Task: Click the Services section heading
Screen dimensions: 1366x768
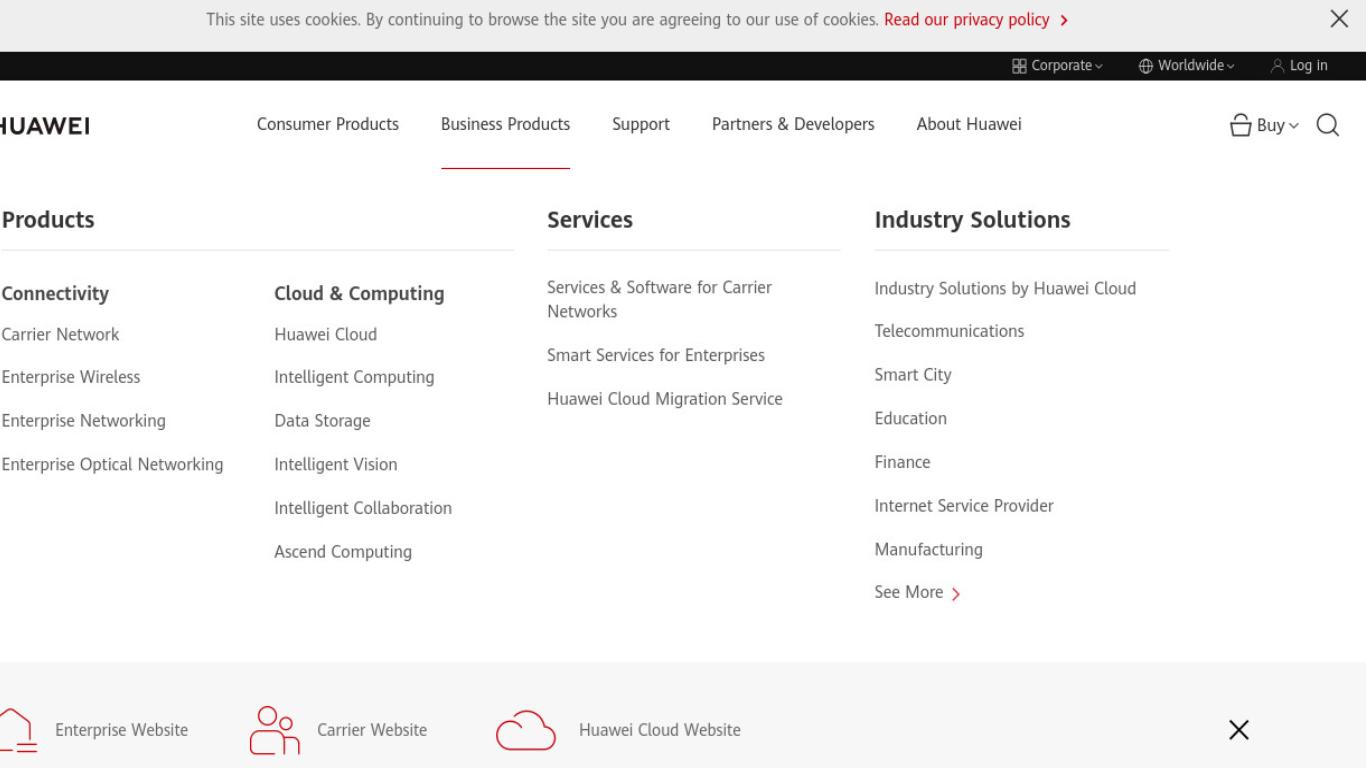Action: [590, 220]
